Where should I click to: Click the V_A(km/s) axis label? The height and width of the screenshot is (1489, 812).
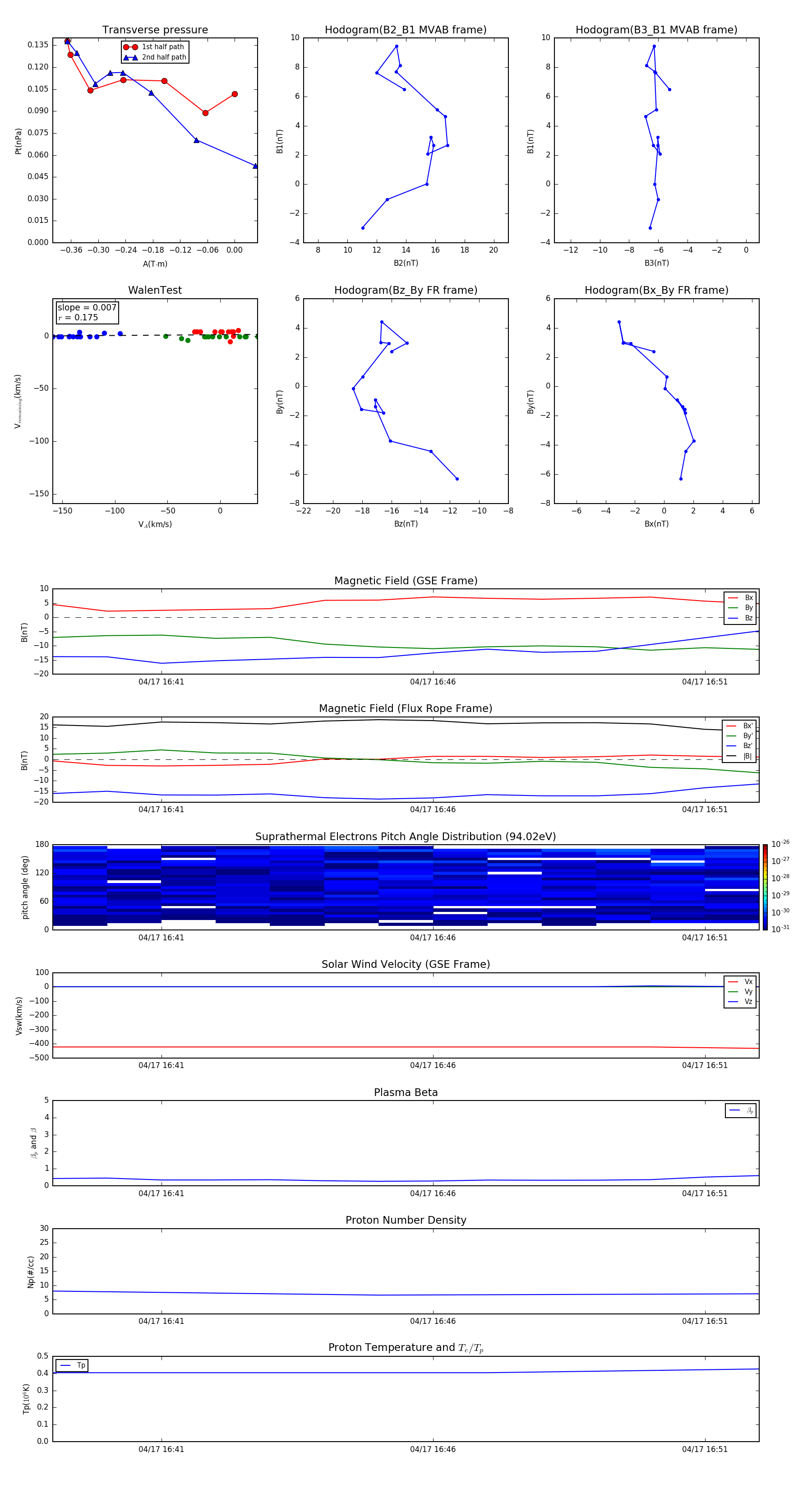155,524
